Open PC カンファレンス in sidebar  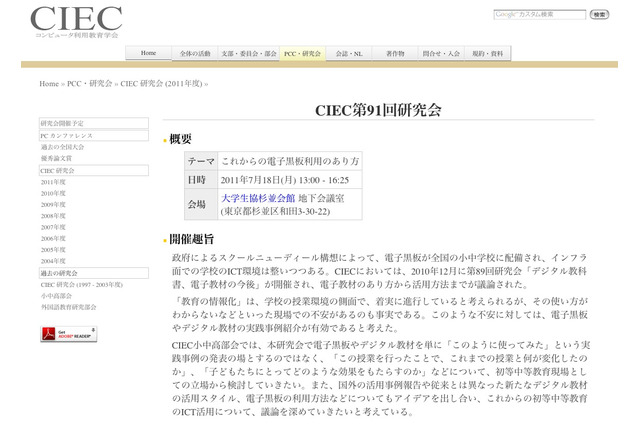pos(94,135)
